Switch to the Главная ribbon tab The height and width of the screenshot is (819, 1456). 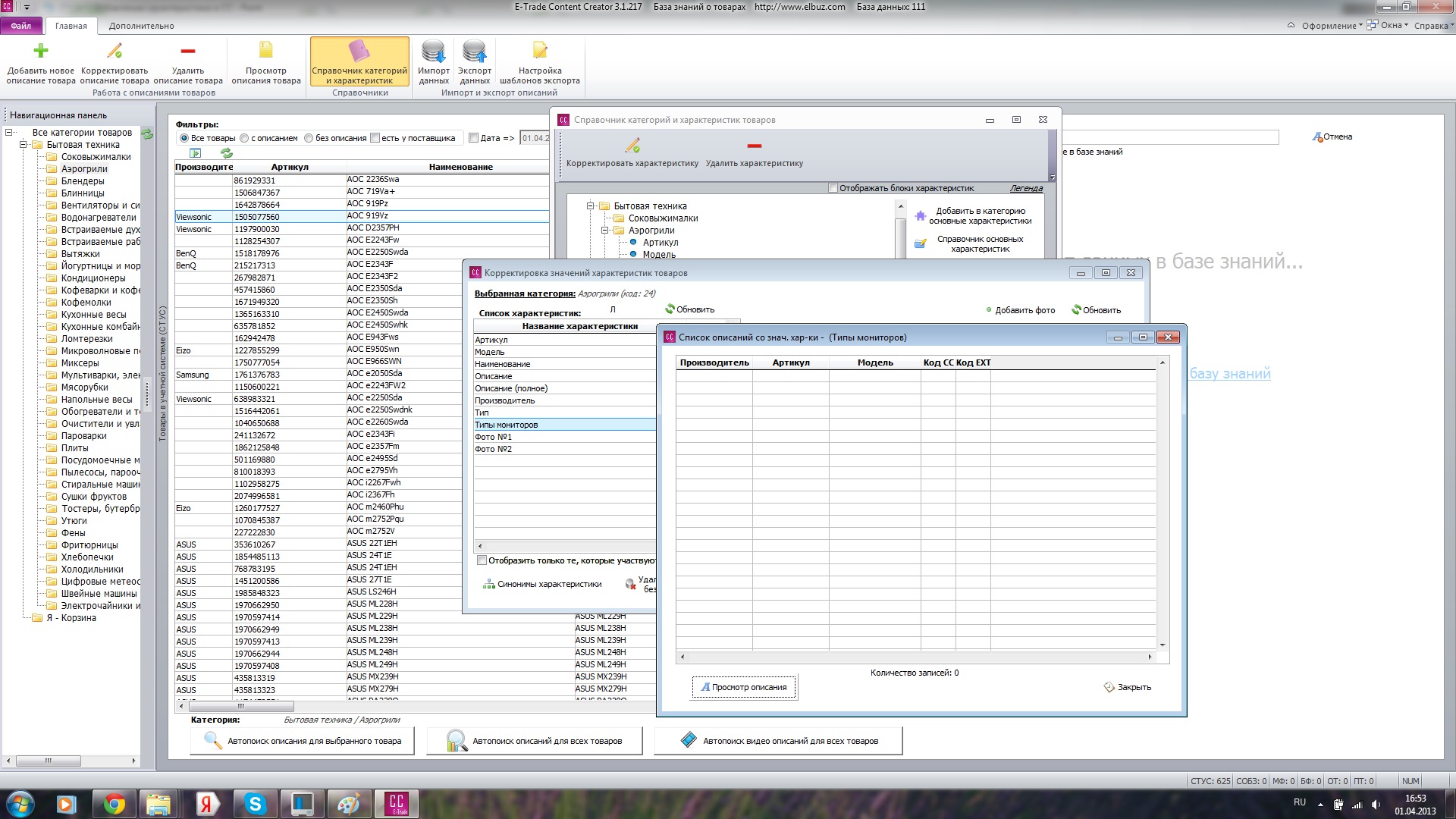(x=71, y=26)
